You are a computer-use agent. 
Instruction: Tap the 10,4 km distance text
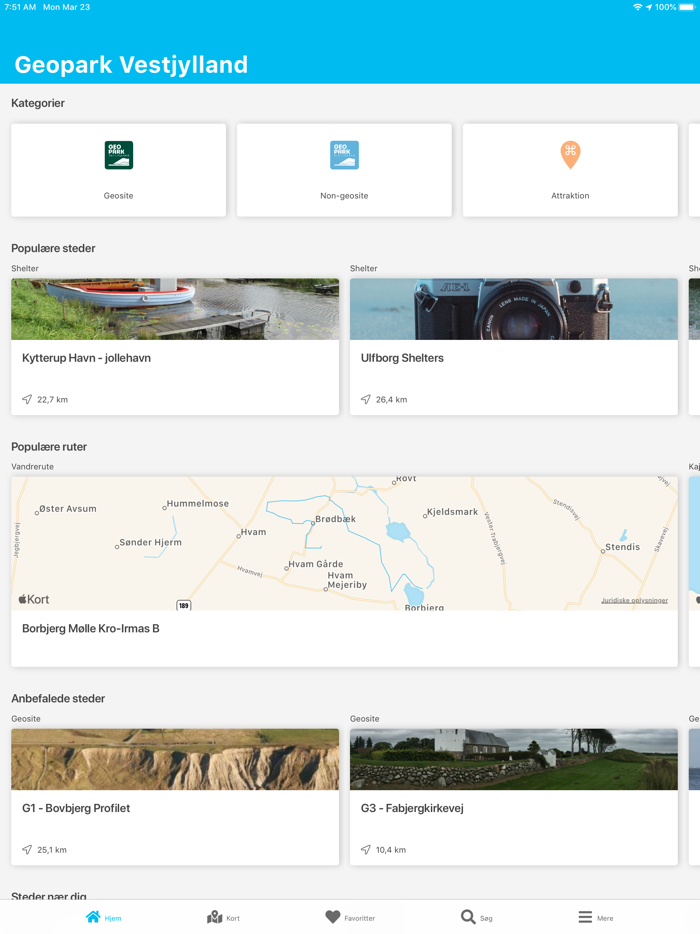pos(391,850)
